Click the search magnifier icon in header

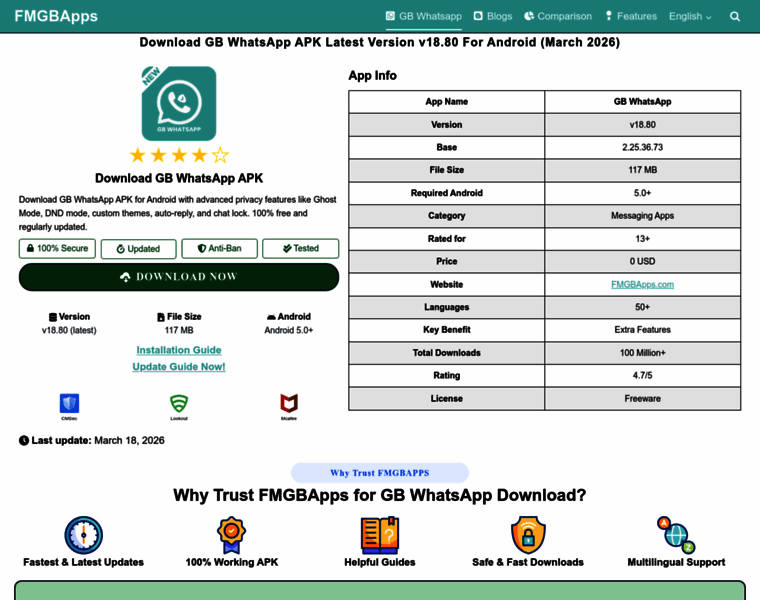pyautogui.click(x=735, y=16)
